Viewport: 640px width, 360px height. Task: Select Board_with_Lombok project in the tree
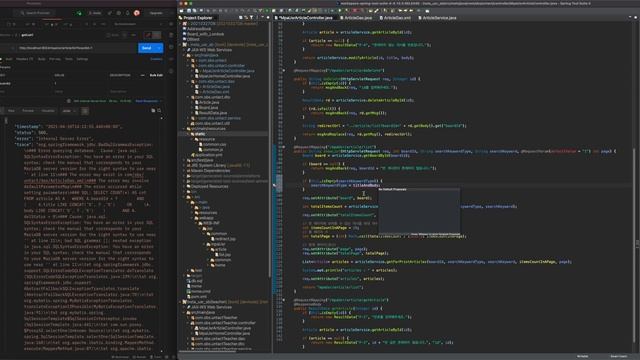(x=205, y=34)
